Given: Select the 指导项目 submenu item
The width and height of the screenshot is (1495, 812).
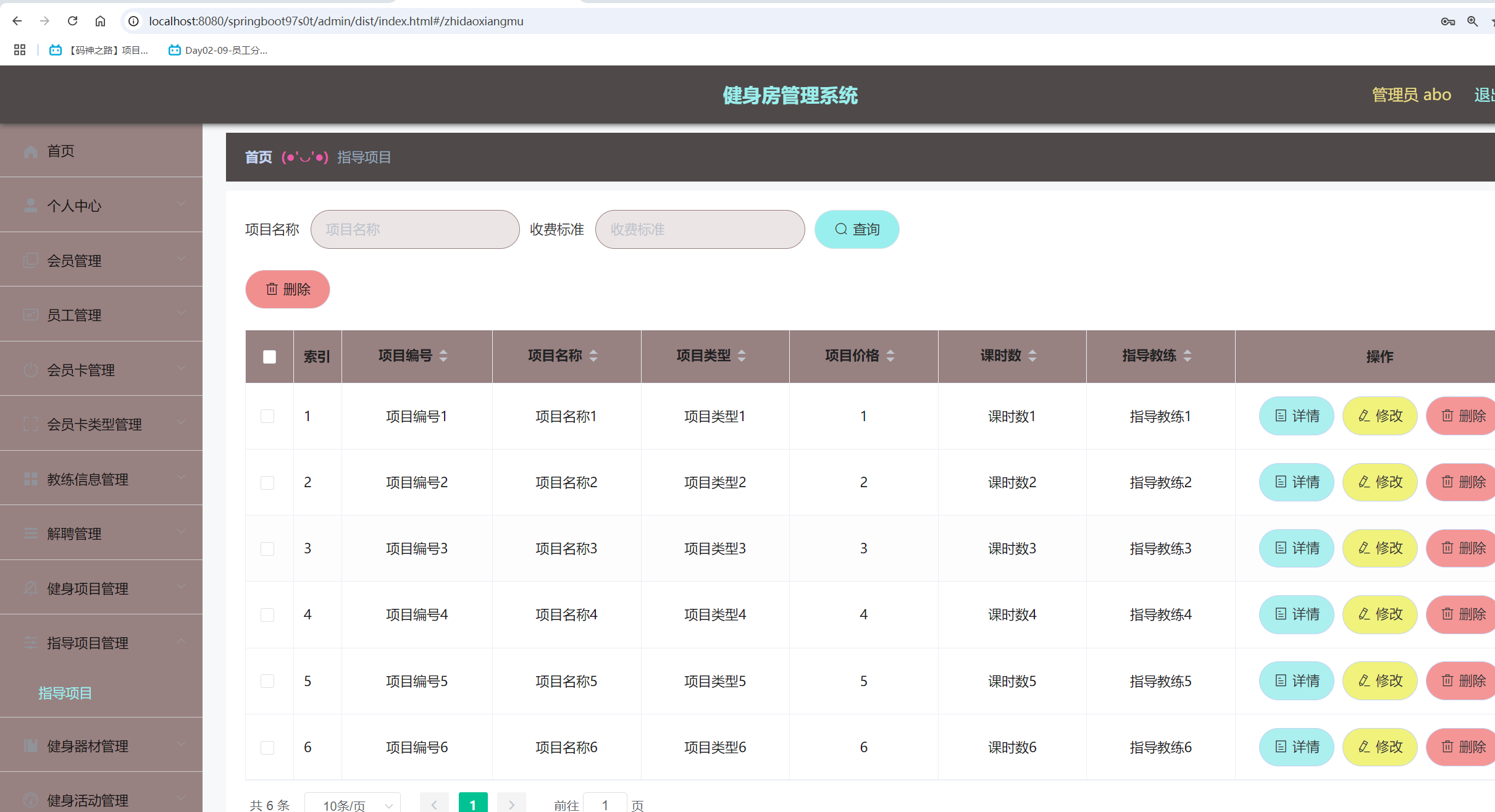Looking at the screenshot, I should click(x=65, y=693).
